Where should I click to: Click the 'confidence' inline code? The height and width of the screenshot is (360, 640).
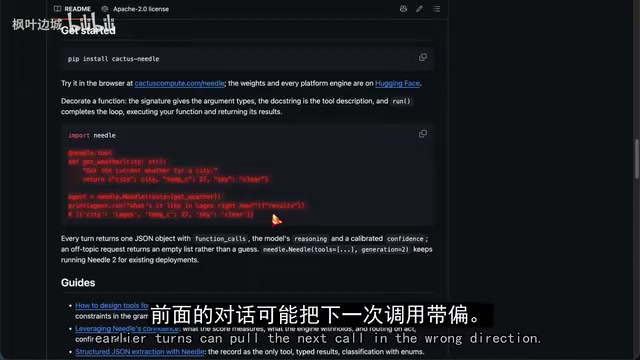click(x=405, y=239)
